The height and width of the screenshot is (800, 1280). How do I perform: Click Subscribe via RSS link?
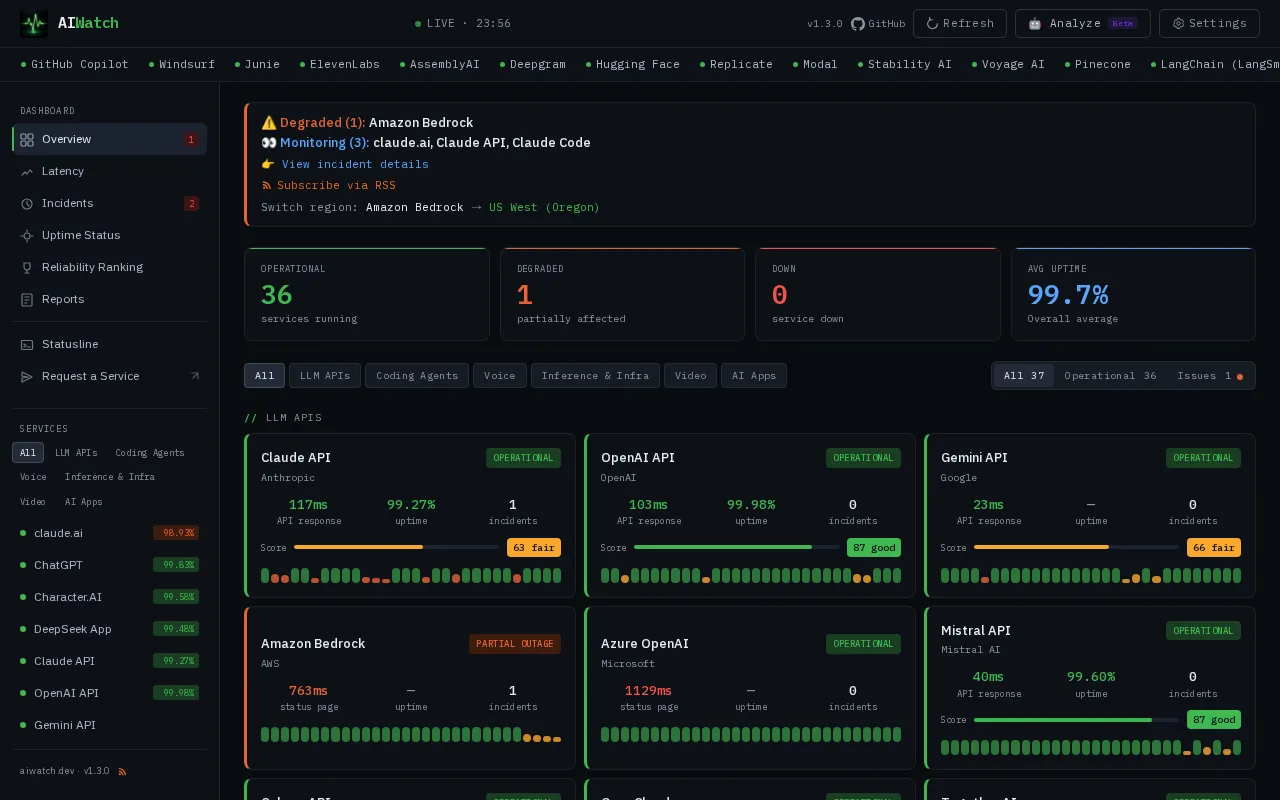(x=336, y=185)
